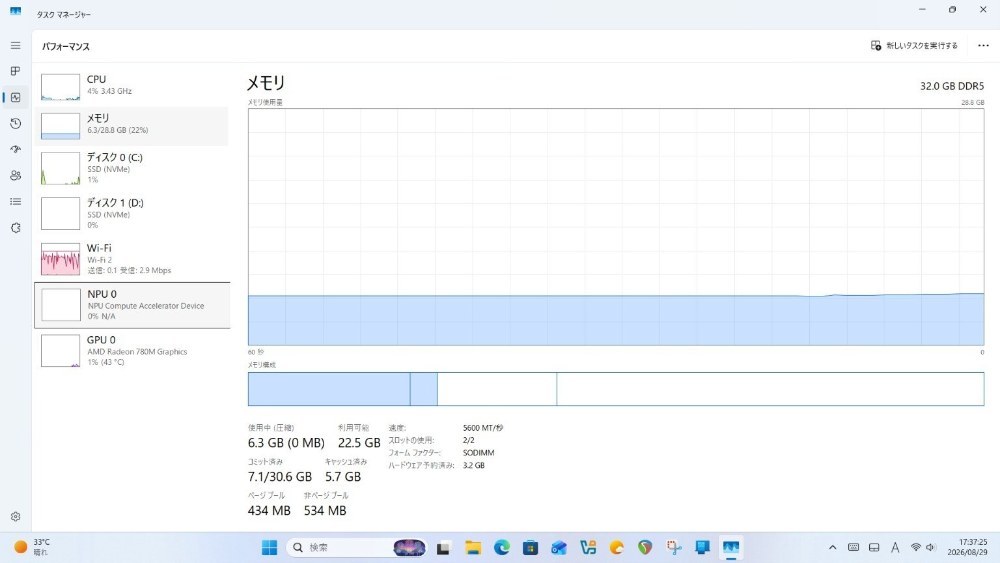Click the taskbar 検索 search box
This screenshot has width=1000, height=563.
[x=357, y=547]
